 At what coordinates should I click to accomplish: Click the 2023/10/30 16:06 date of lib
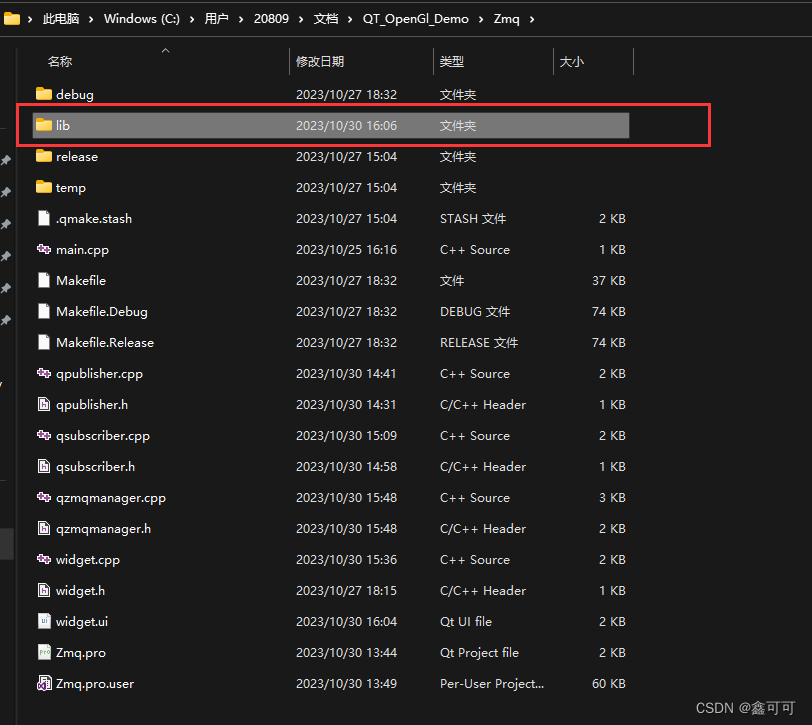tap(346, 126)
